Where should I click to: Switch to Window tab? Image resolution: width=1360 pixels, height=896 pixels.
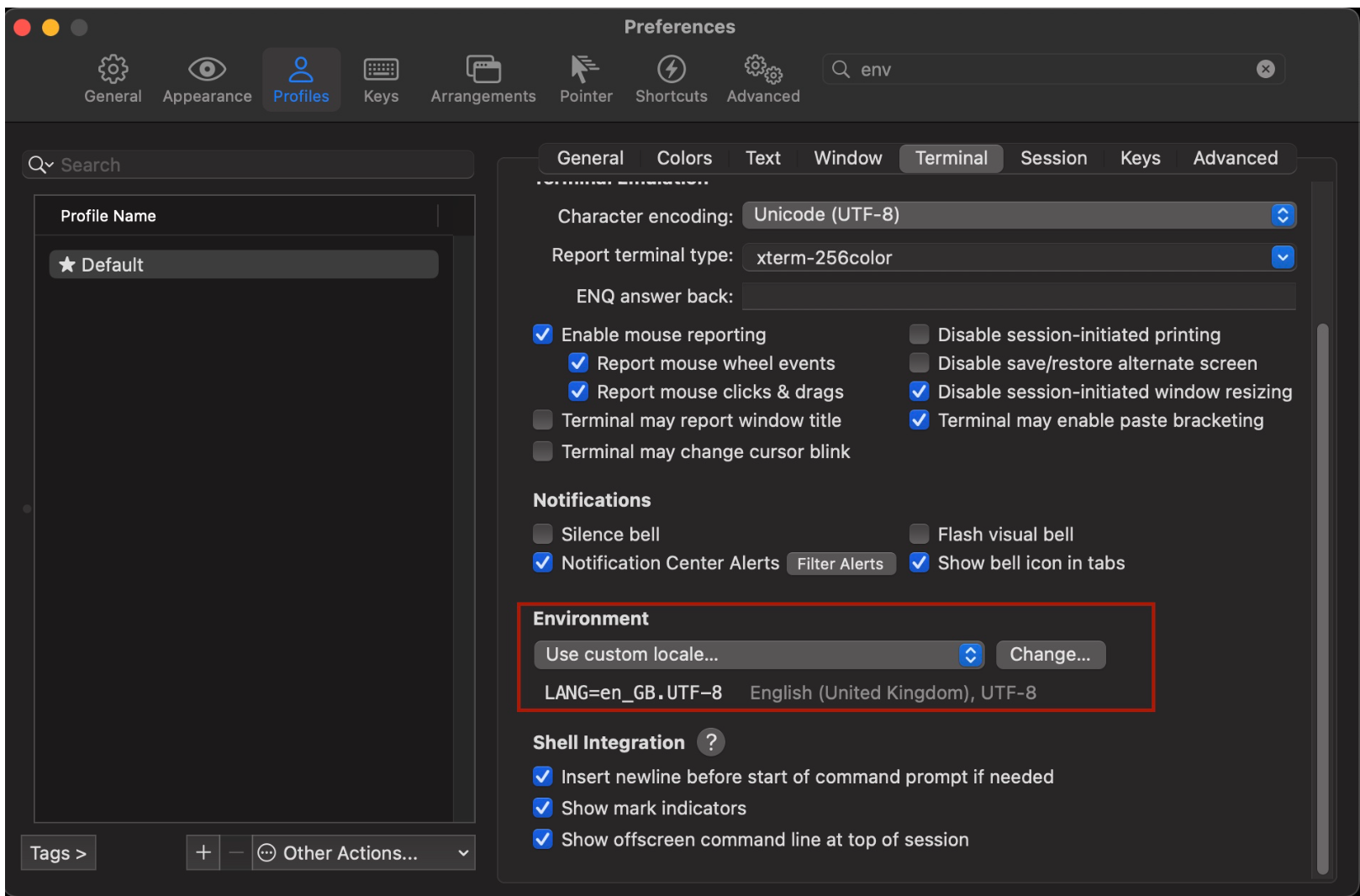pos(848,158)
